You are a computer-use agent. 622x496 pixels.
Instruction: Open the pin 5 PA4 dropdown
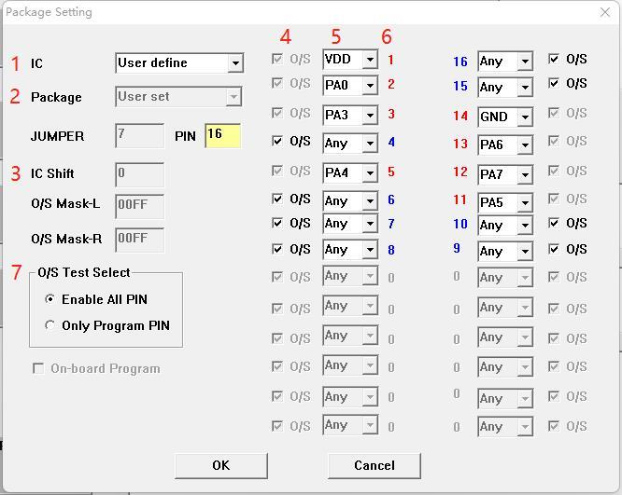(x=350, y=173)
